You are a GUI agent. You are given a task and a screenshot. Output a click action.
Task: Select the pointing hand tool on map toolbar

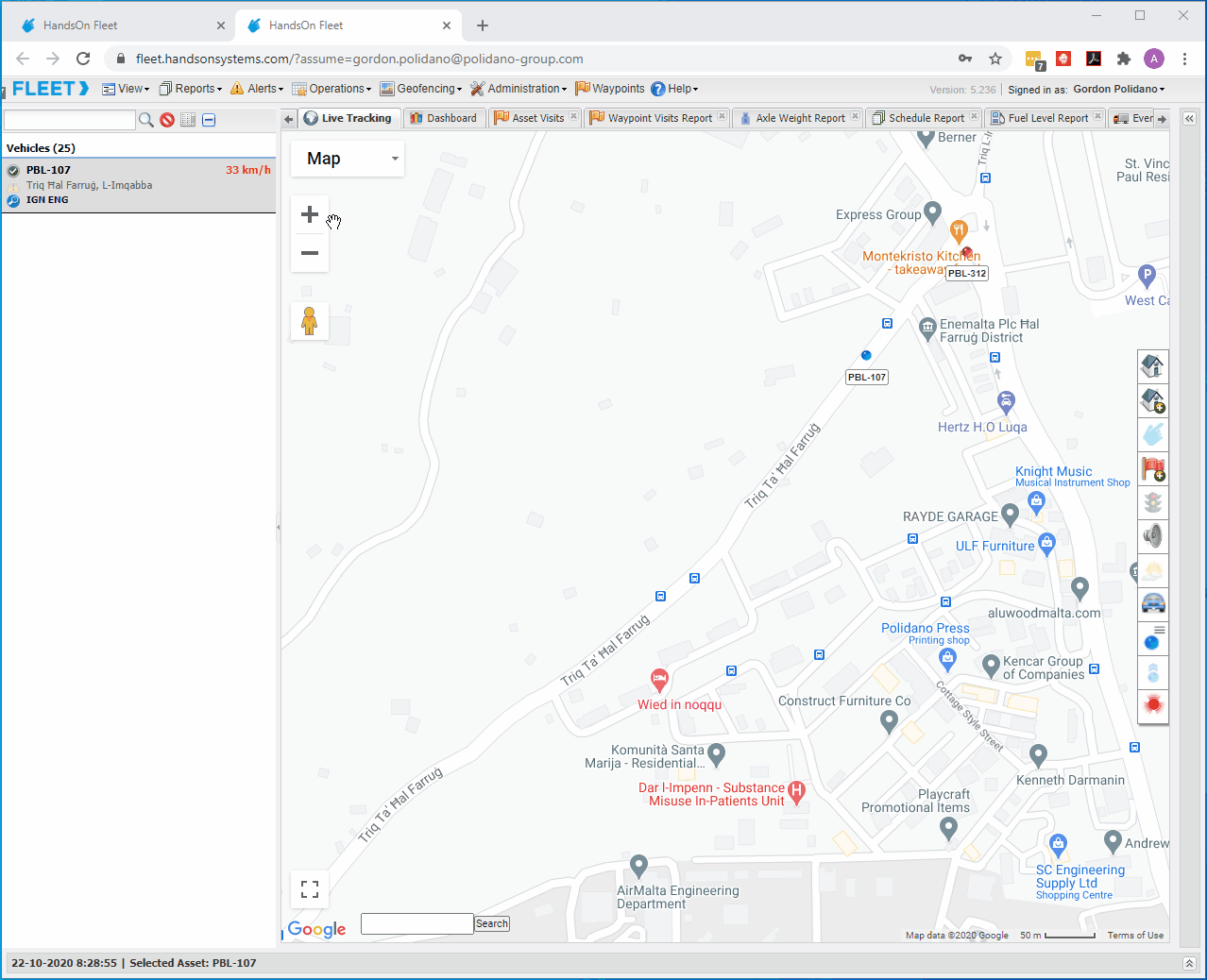pos(1153,434)
